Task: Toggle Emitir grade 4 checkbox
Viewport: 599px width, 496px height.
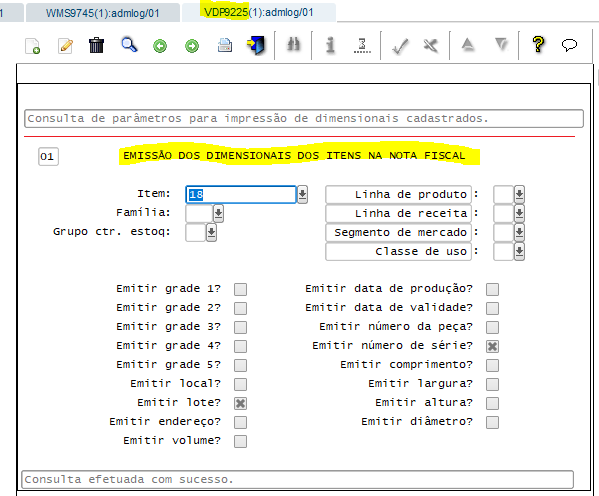Action: click(240, 347)
